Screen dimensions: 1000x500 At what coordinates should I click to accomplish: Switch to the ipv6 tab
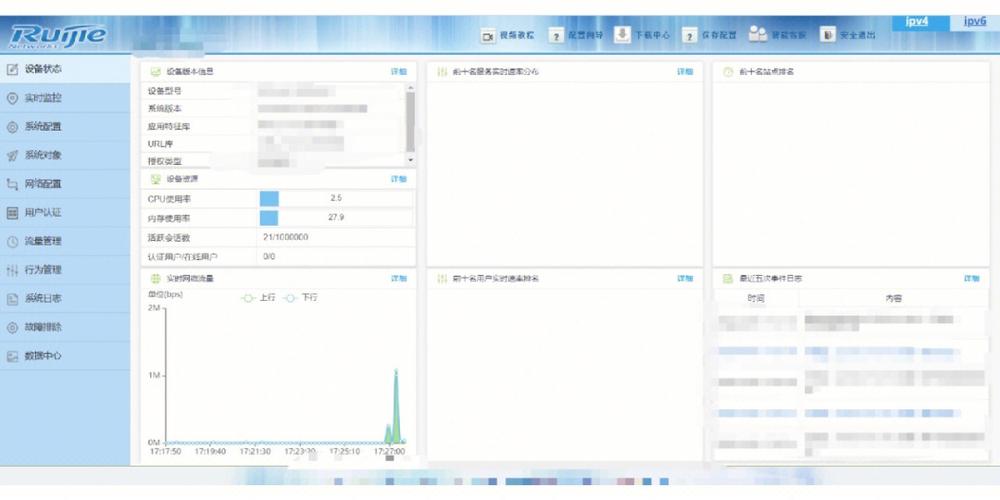(x=975, y=21)
